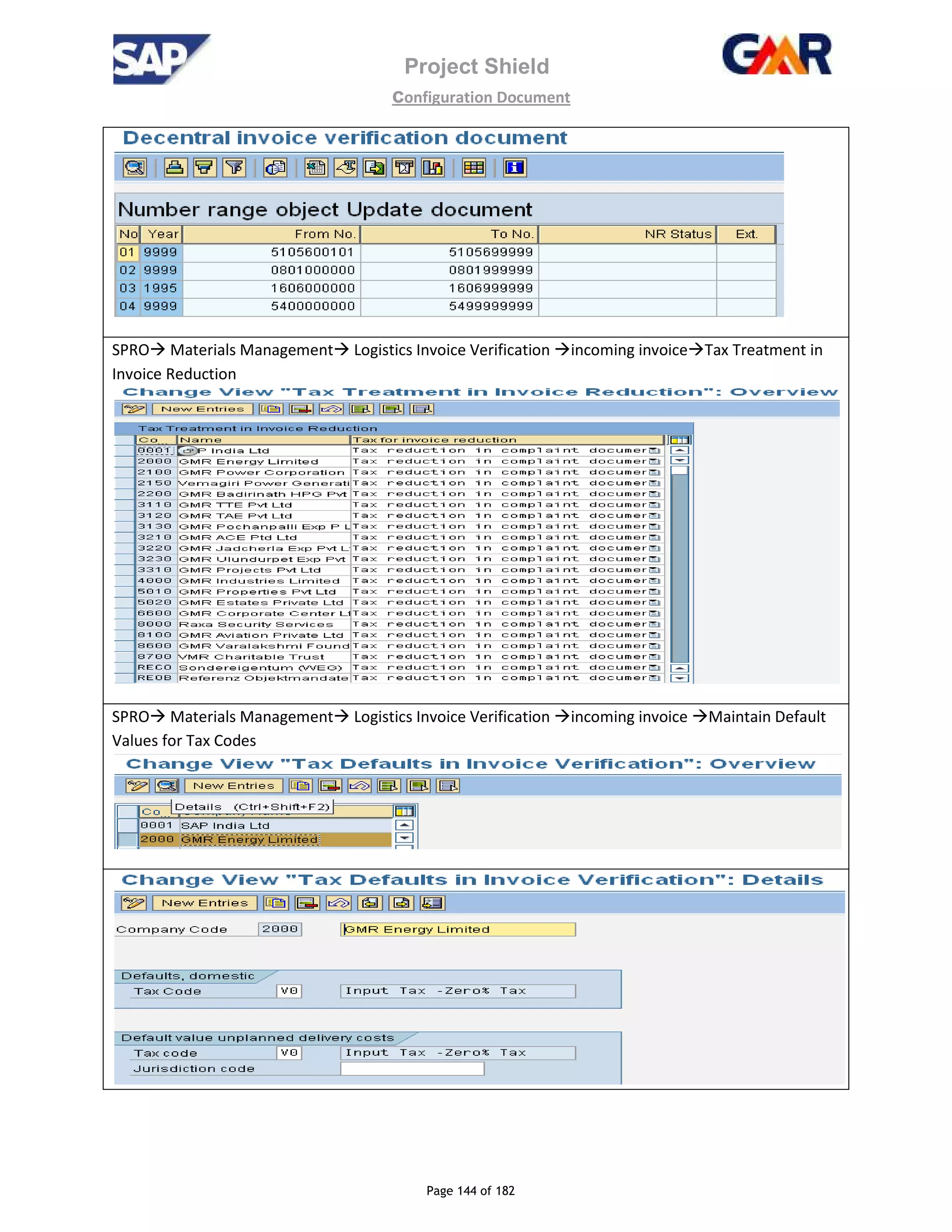Click the blue Information icon

(515, 167)
